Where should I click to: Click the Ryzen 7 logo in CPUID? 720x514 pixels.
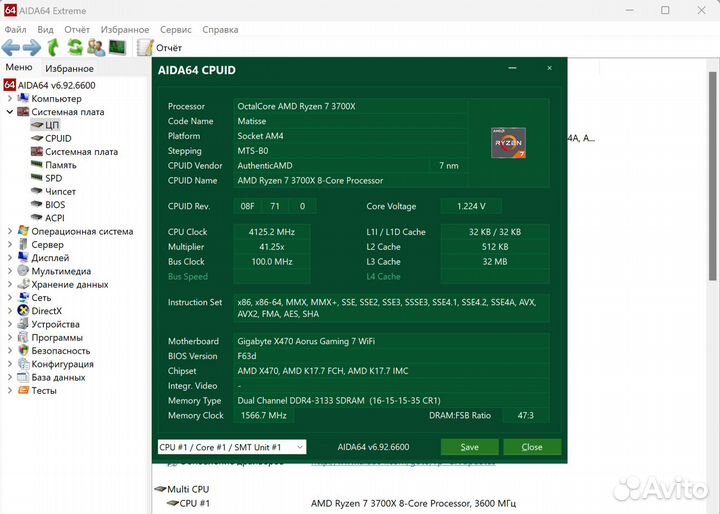[x=508, y=143]
